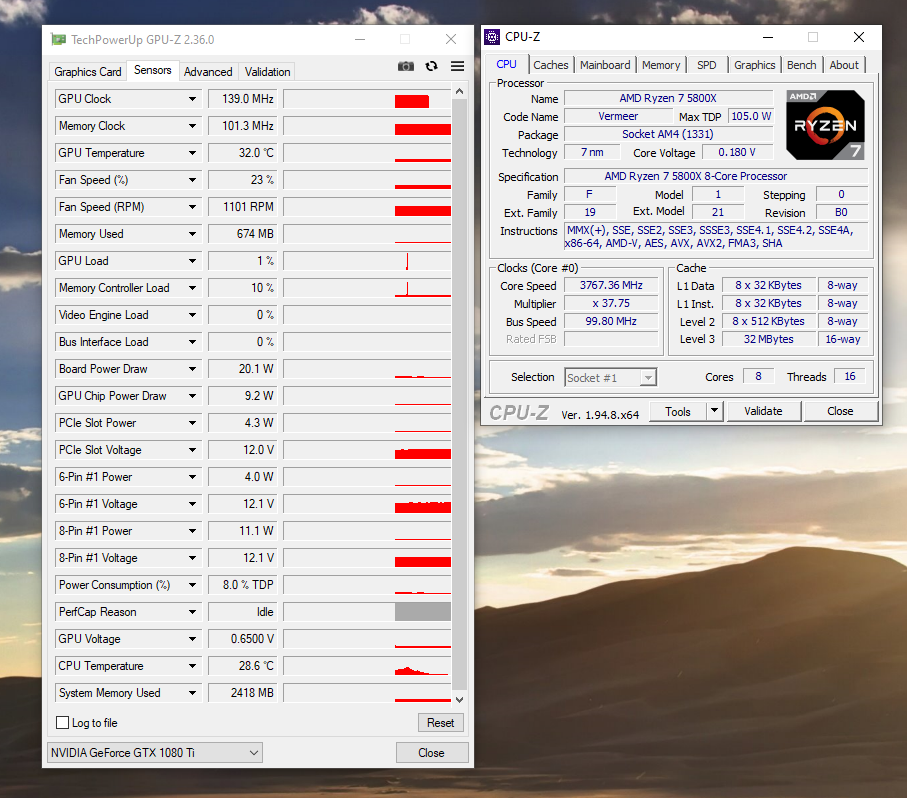This screenshot has width=907, height=798.
Task: Select the CPU tab in CPU-Z
Action: (x=507, y=64)
